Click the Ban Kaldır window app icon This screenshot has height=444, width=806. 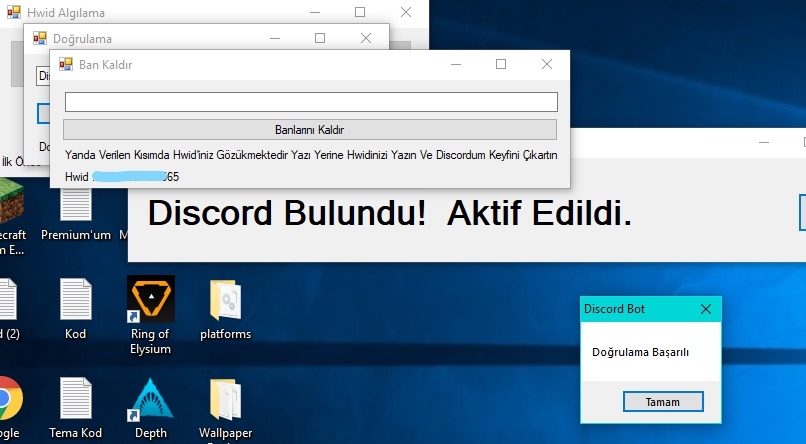click(x=66, y=64)
